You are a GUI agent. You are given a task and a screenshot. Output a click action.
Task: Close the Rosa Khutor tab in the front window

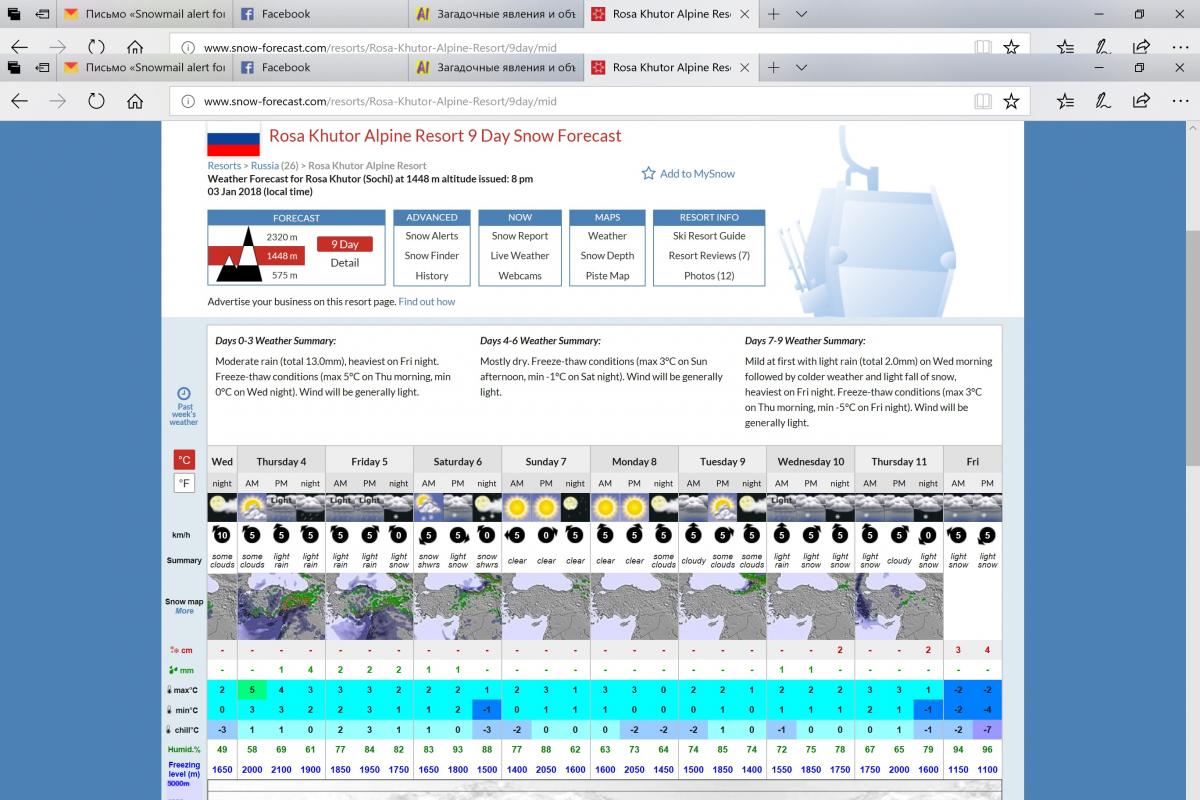point(743,67)
